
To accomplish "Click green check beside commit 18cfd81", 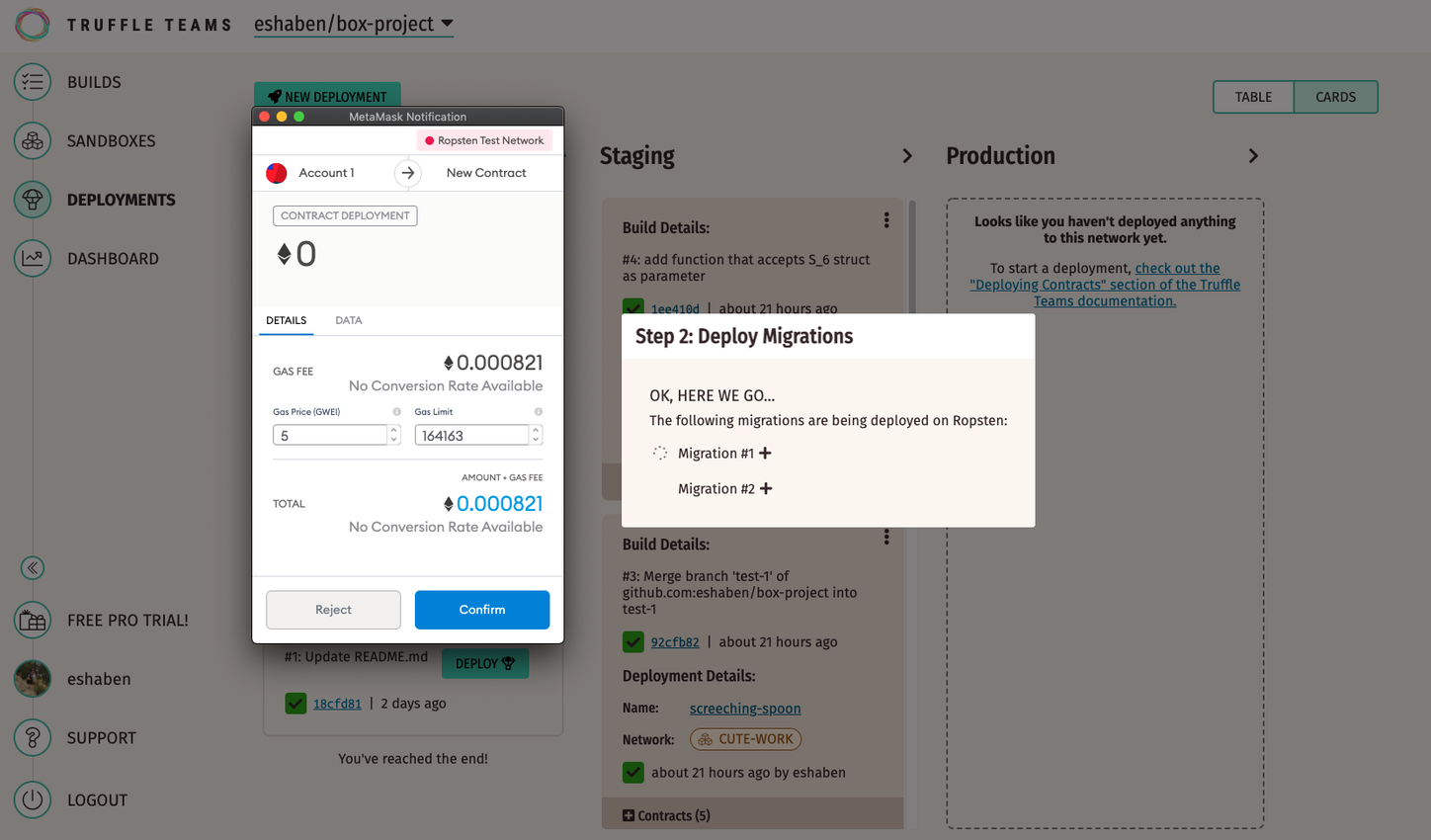I will [x=295, y=704].
